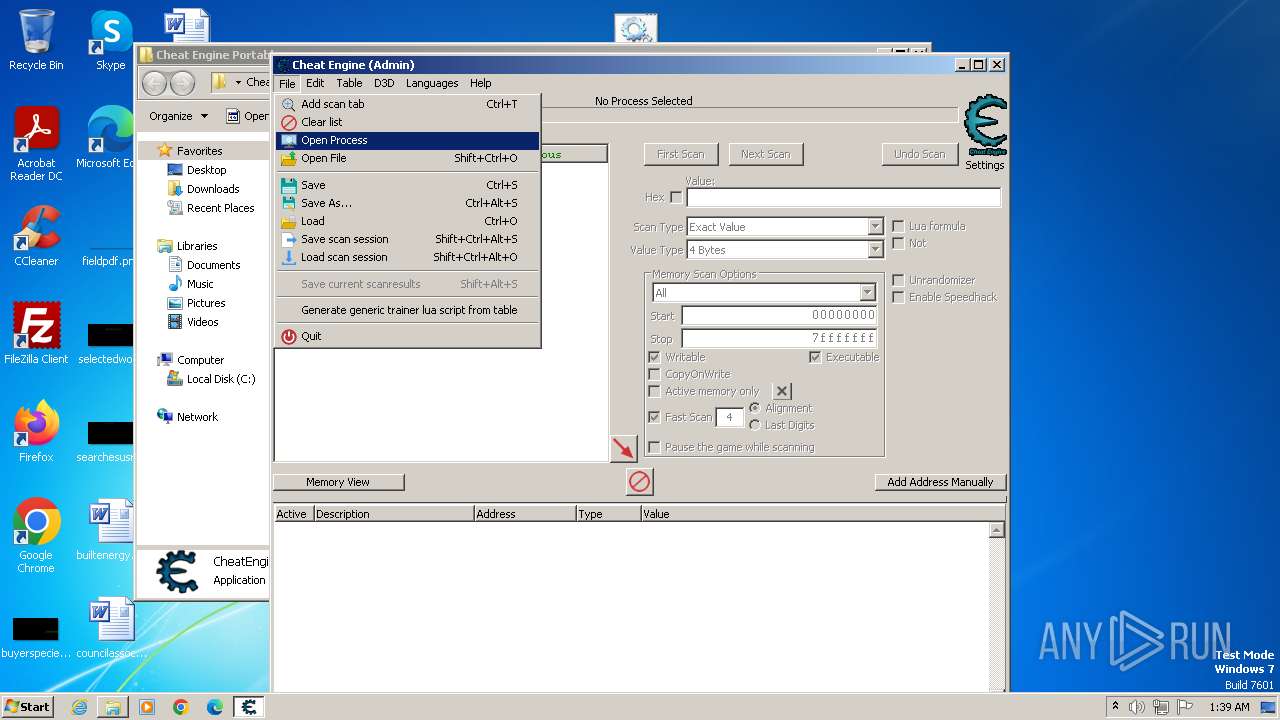Open Cheat Engine Settings logo
The height and width of the screenshot is (720, 1280).
[985, 126]
